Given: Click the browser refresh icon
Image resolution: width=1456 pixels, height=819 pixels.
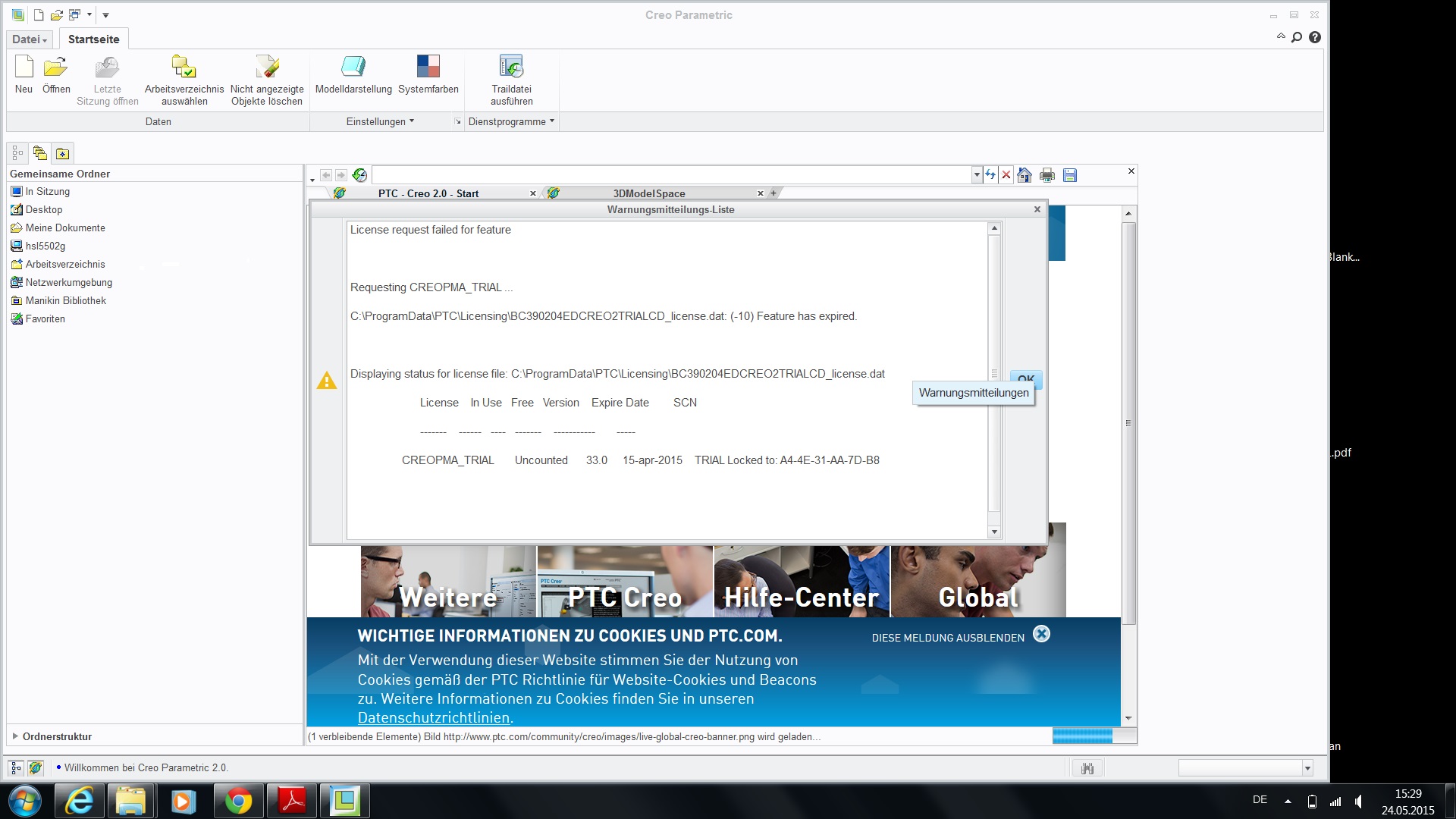Looking at the screenshot, I should pyautogui.click(x=990, y=175).
